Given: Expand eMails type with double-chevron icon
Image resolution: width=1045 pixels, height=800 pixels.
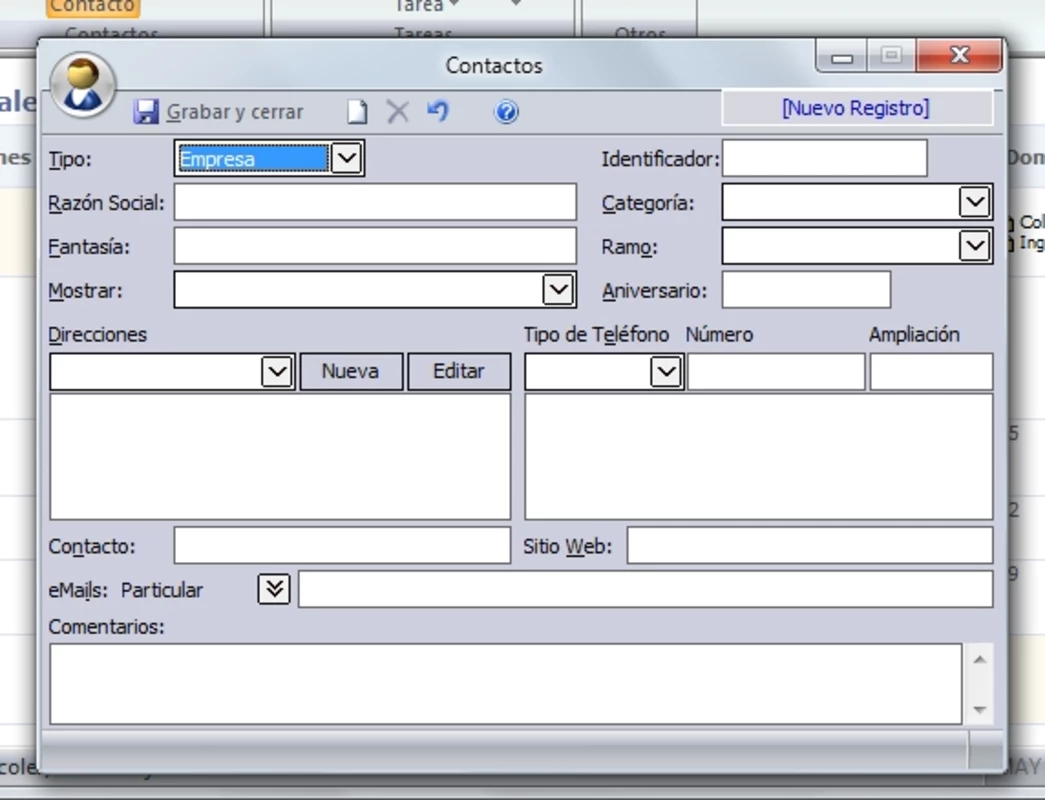Looking at the screenshot, I should 274,589.
